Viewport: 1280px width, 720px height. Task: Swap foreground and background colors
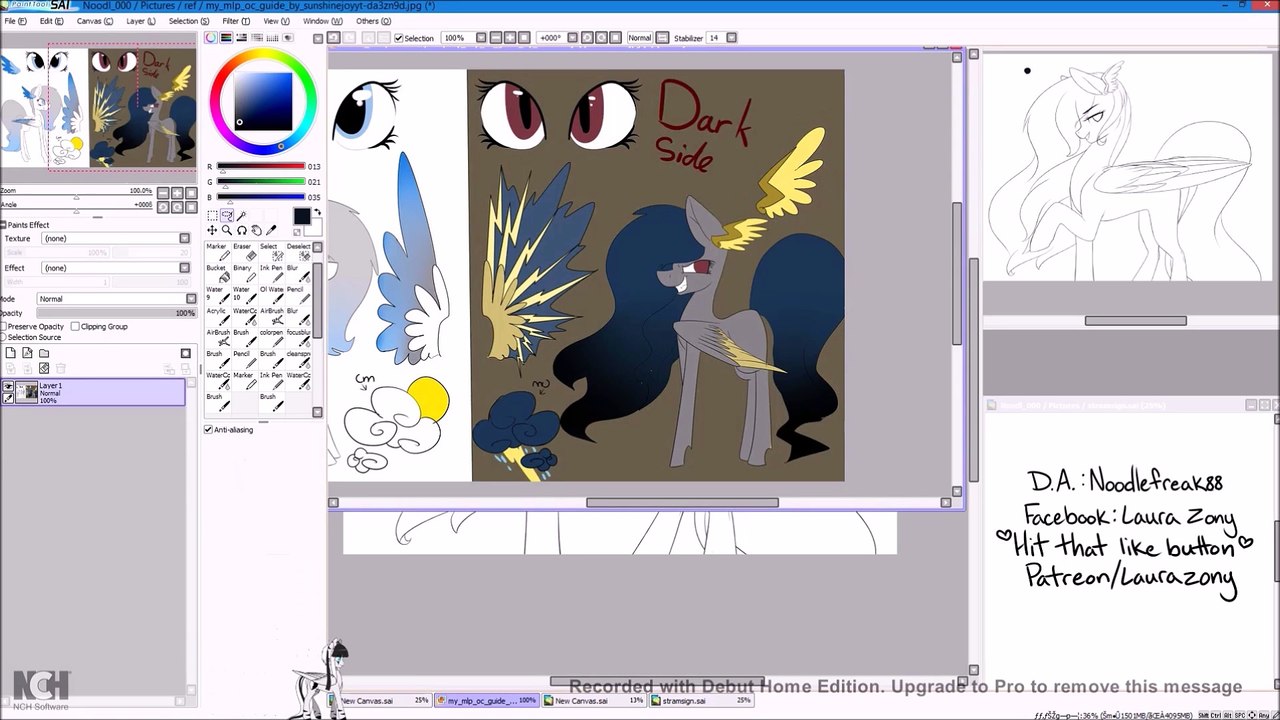(x=317, y=212)
